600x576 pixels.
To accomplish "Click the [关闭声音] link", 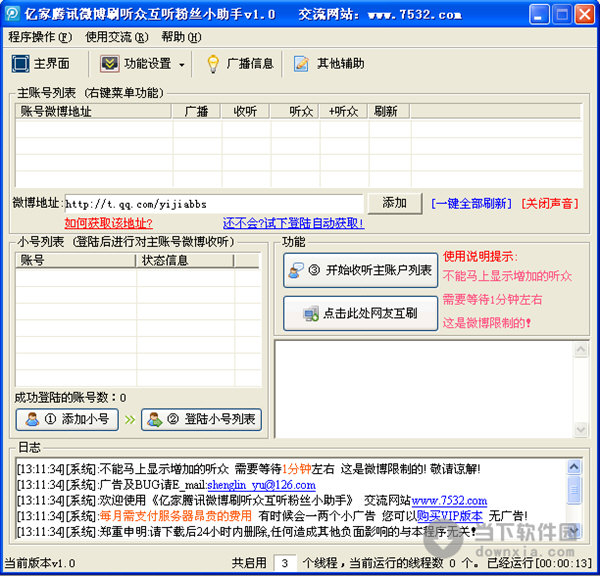I will (x=550, y=203).
